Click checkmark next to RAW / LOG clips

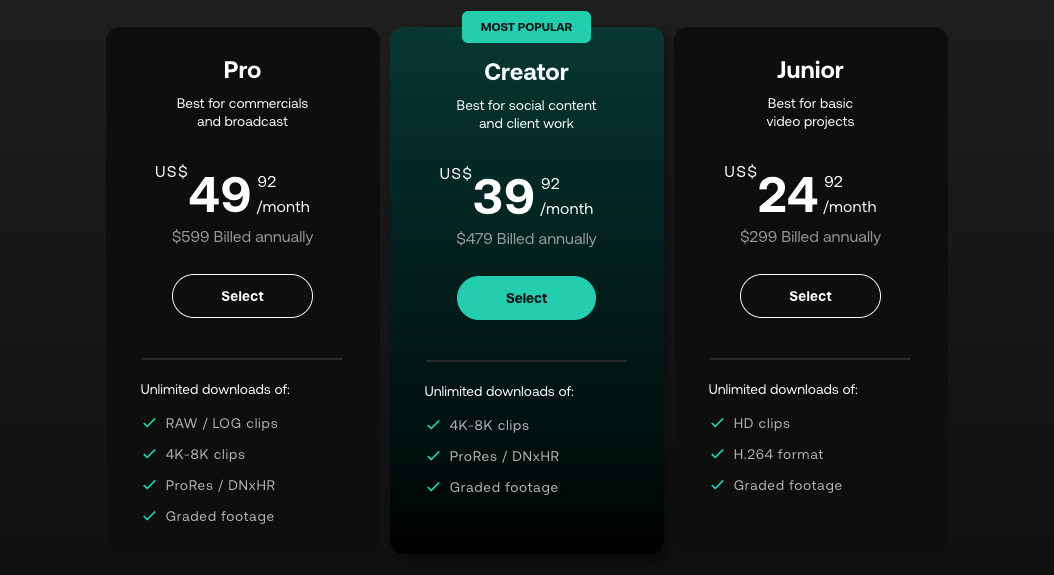149,423
